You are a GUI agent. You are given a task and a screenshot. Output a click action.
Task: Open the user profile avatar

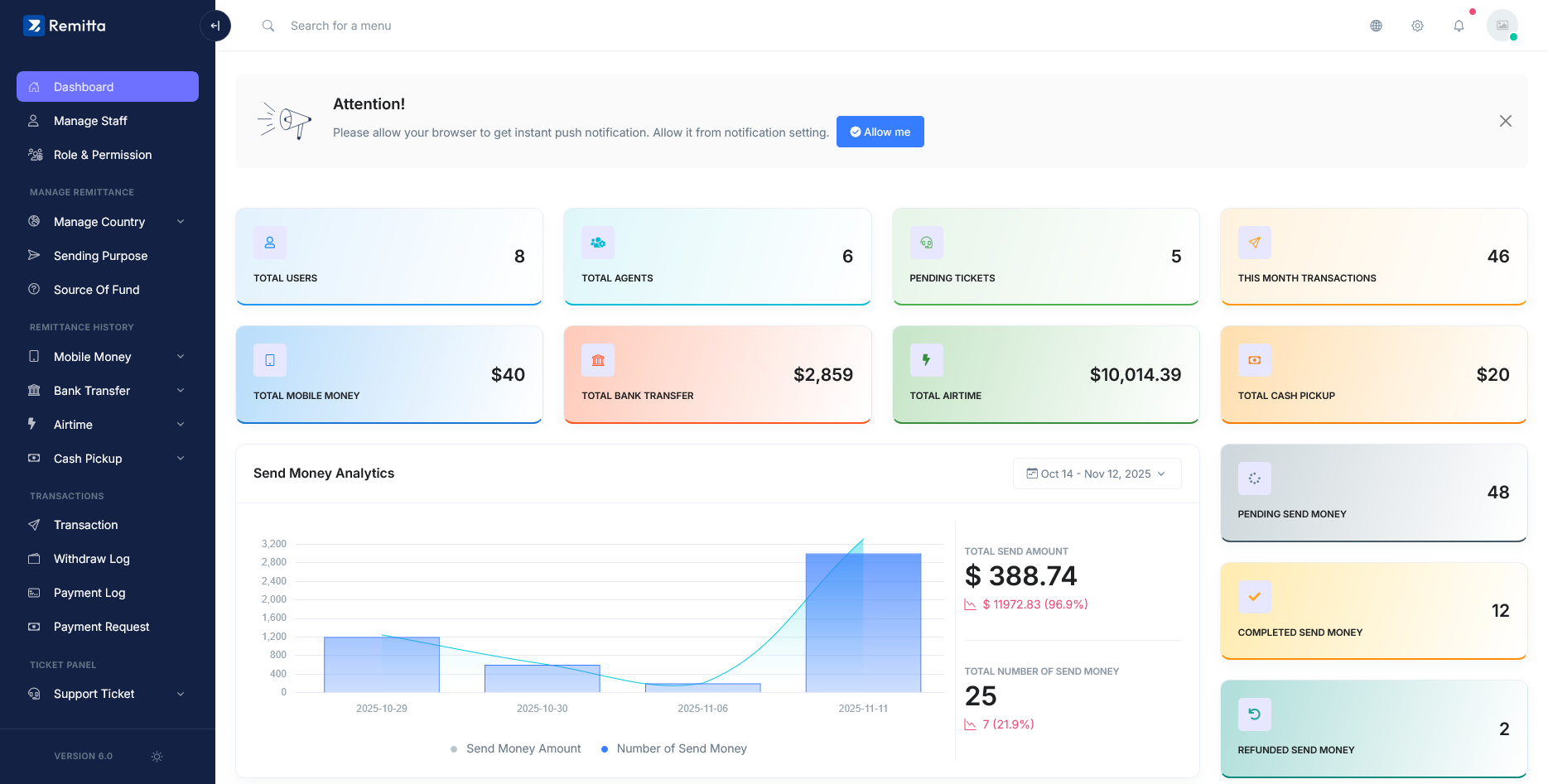[x=1502, y=26]
